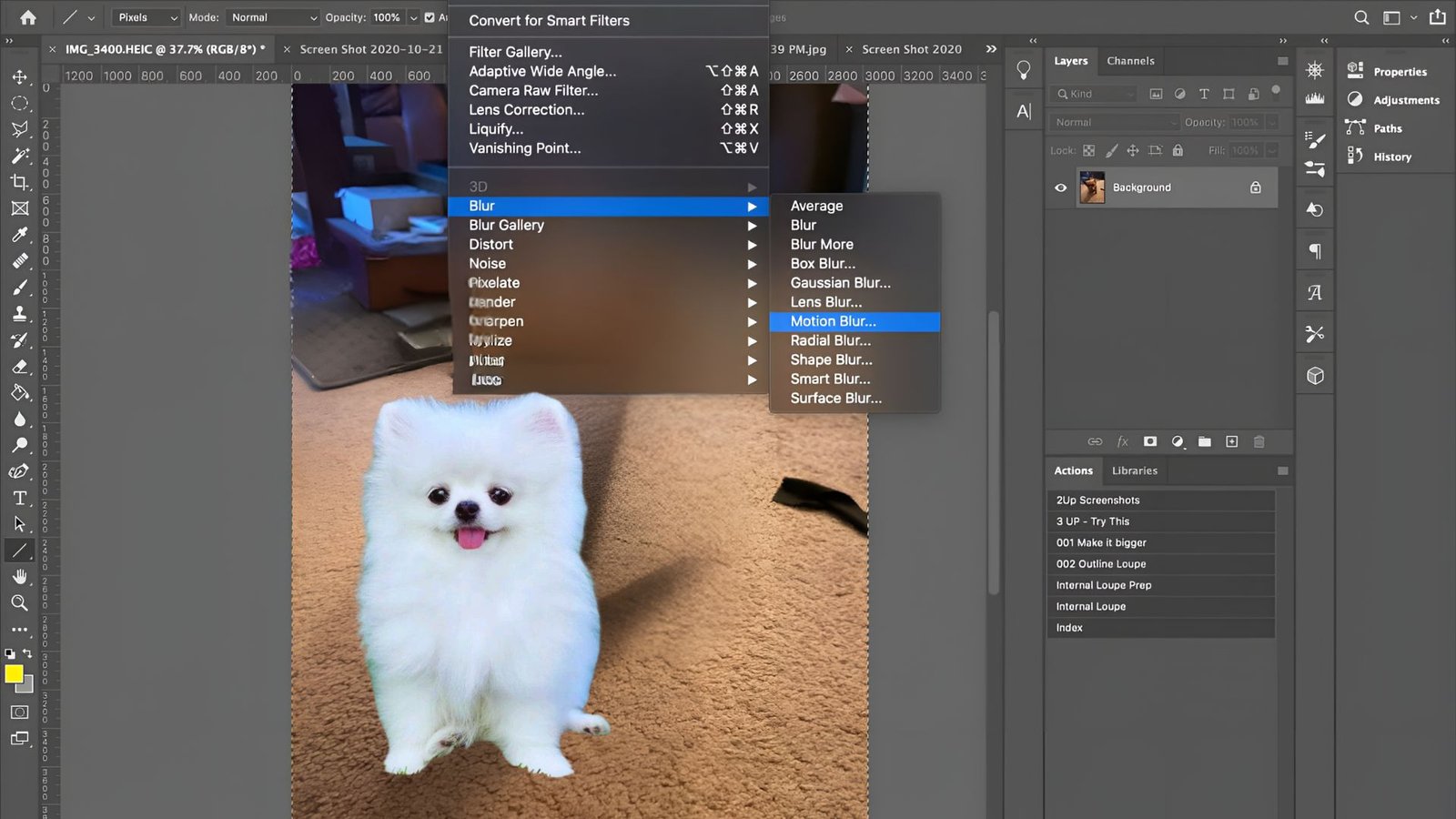Toggle Lock transparent pixels icon
The width and height of the screenshot is (1456, 819).
pos(1088,150)
